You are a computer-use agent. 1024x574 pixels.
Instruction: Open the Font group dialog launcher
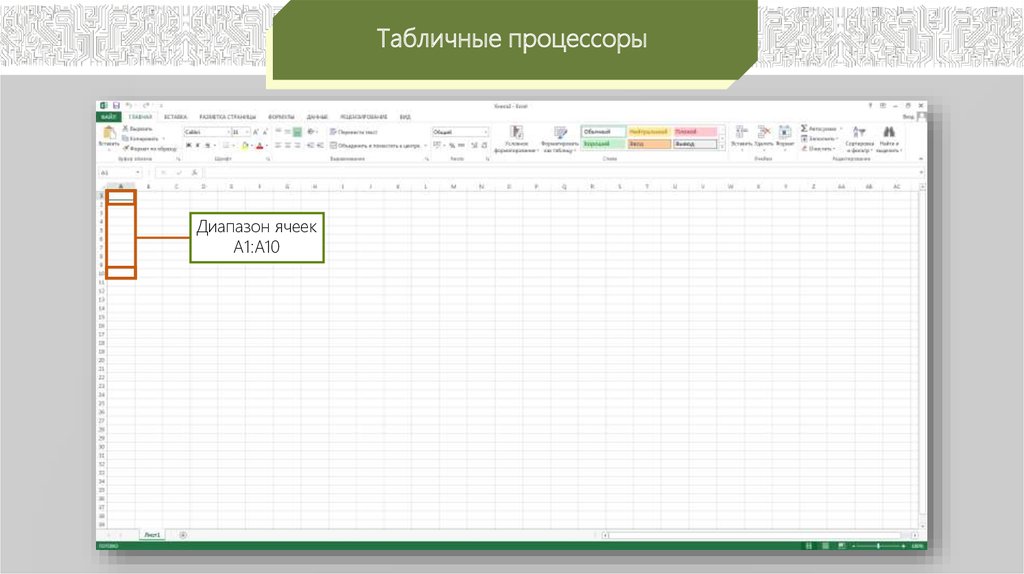pyautogui.click(x=267, y=159)
